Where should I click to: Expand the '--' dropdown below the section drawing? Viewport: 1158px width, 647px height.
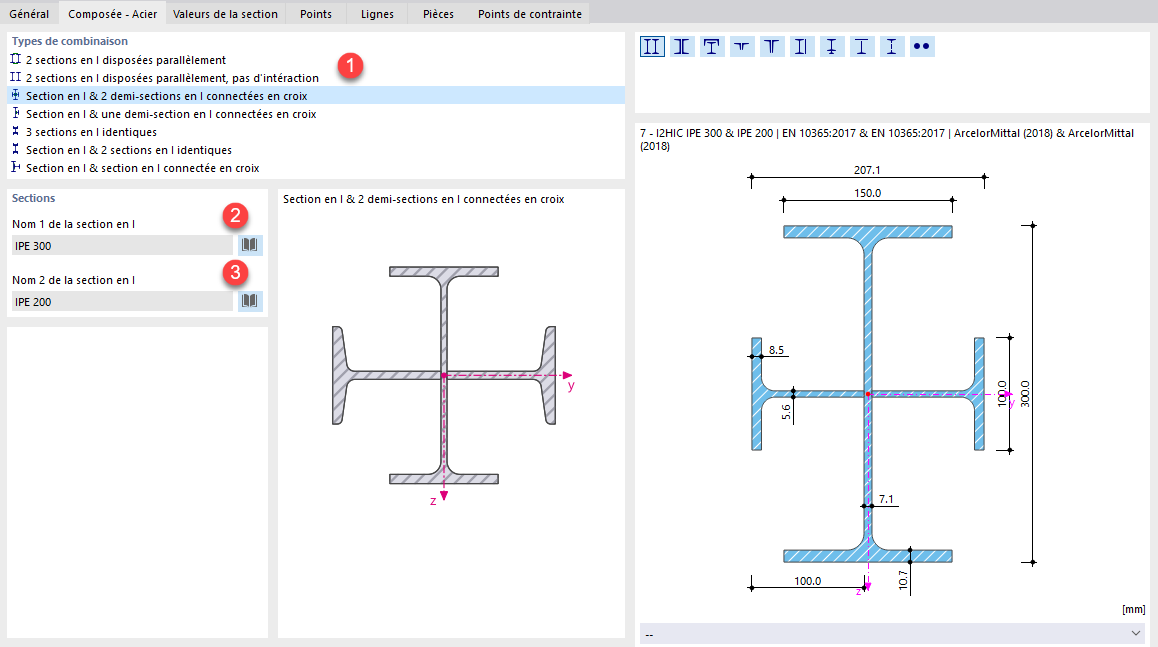(892, 634)
